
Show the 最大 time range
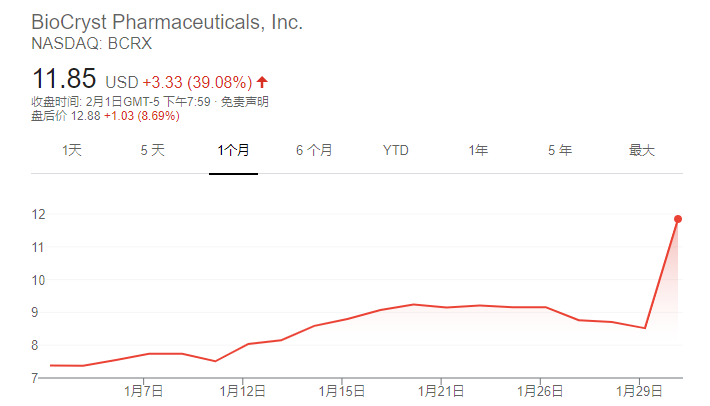point(641,150)
